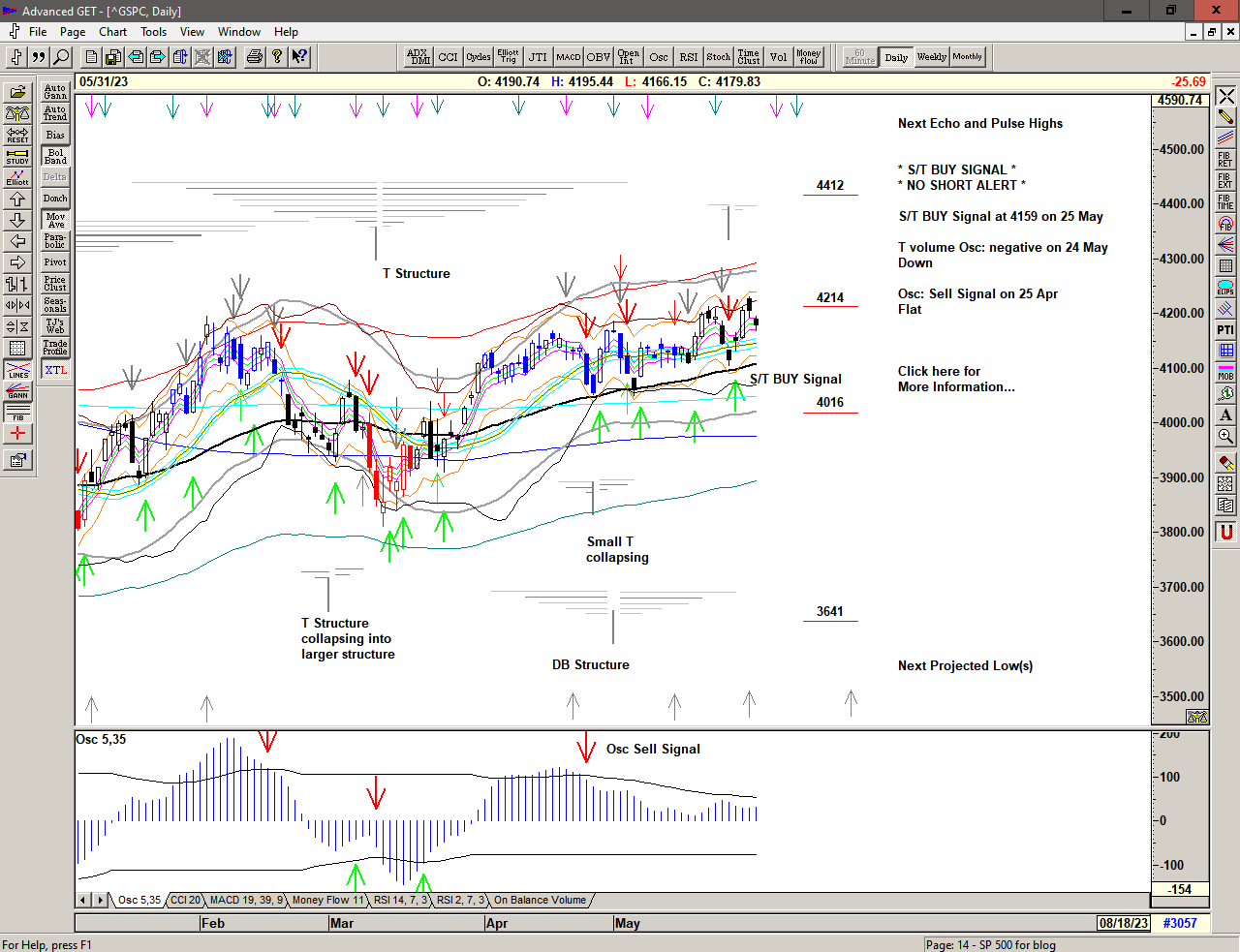Select the FIB RET retracement tool
1240x952 pixels.
1225,159
